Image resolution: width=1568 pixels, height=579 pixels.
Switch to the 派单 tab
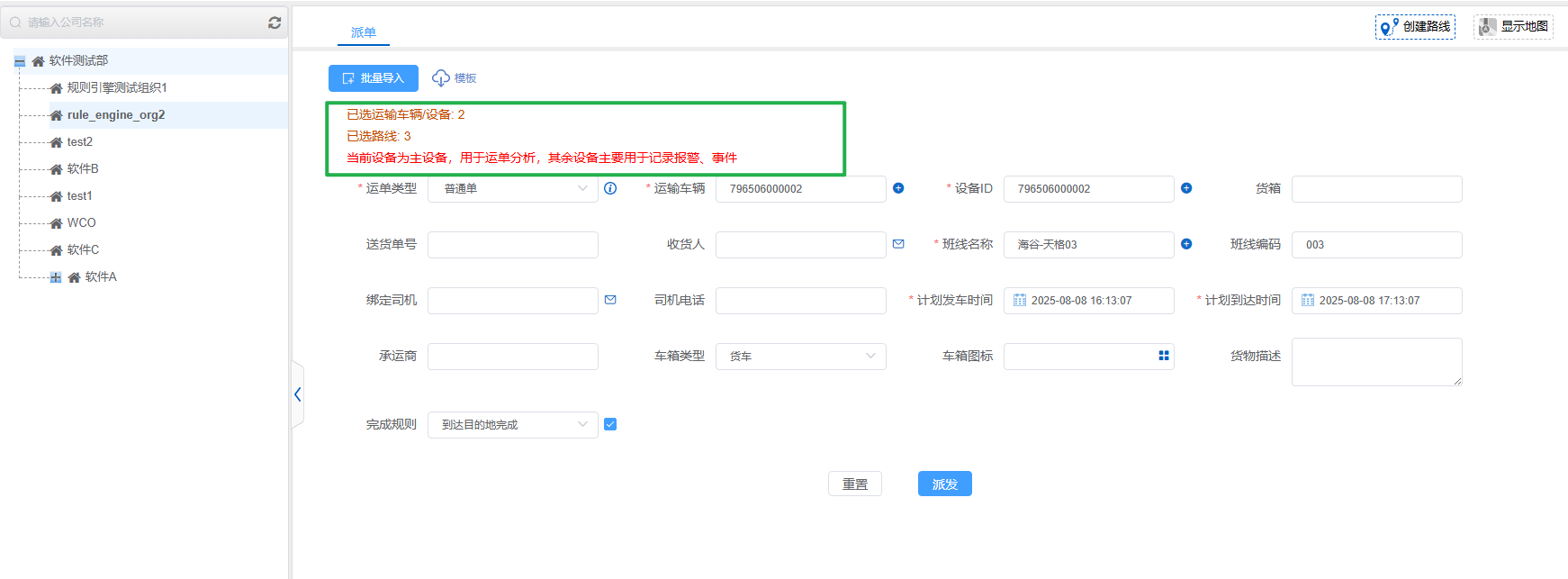364,32
